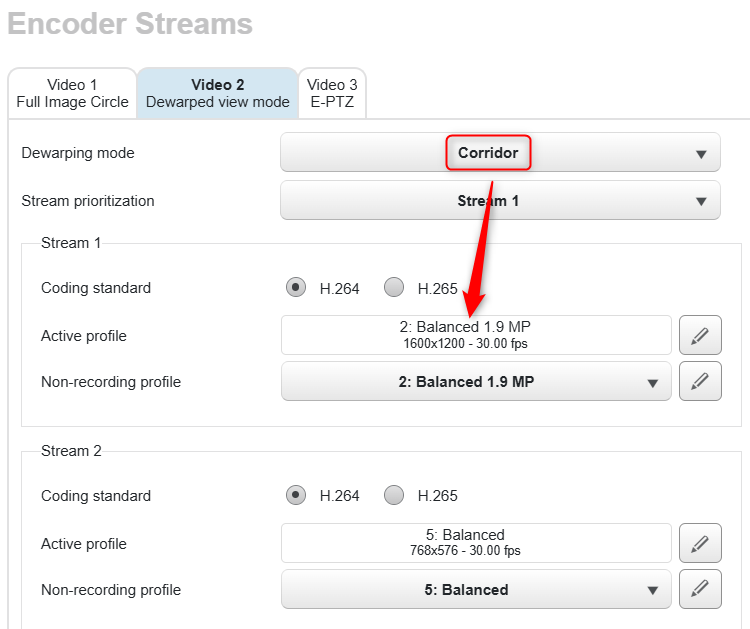Viewport: 750px width, 629px height.
Task: Click the Stream prioritization dropdown arrow
Action: (701, 202)
